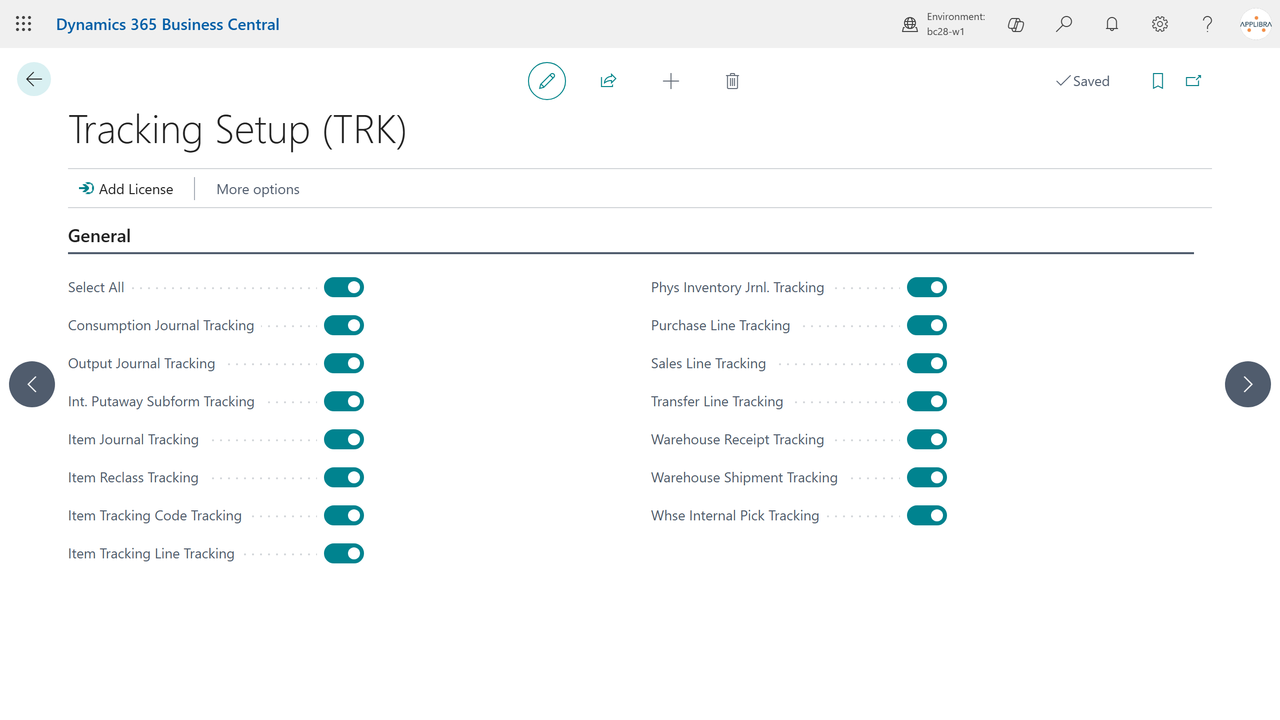Viewport: 1280px width, 720px height.
Task: Open help question mark
Action: pos(1208,24)
